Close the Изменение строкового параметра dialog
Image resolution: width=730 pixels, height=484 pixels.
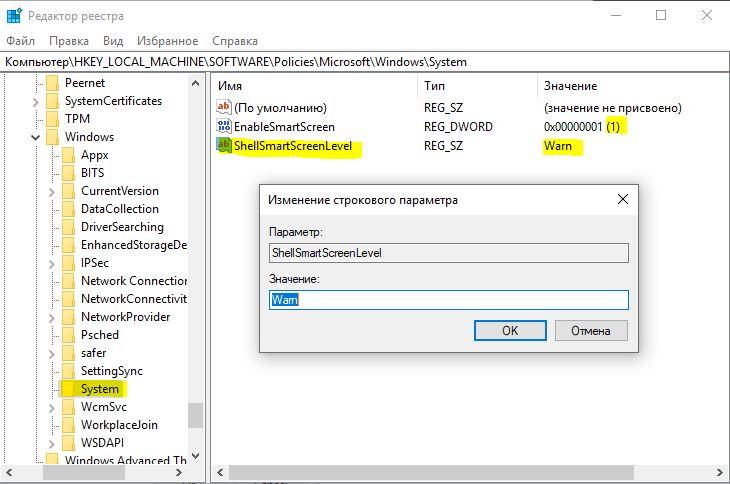623,199
